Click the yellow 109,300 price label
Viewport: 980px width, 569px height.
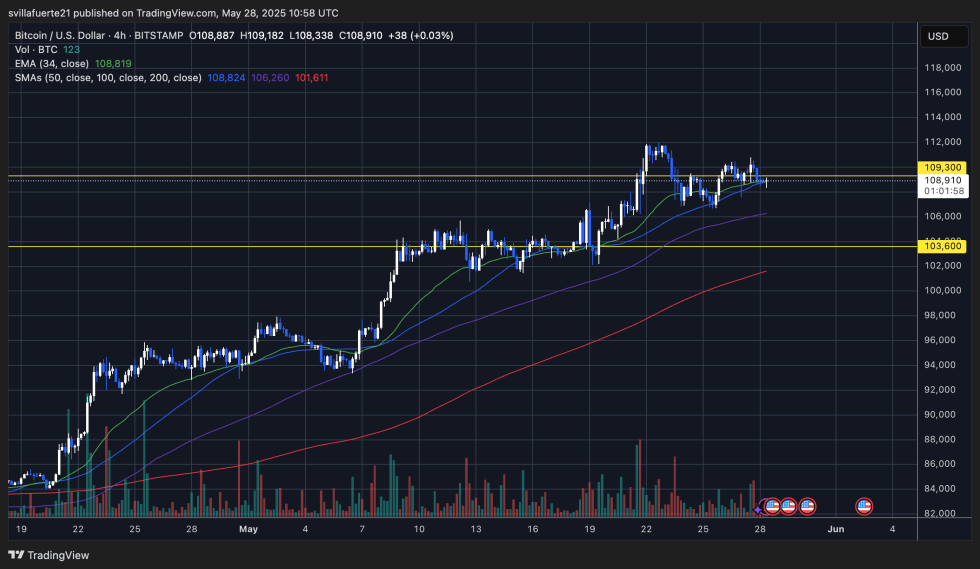pos(943,167)
